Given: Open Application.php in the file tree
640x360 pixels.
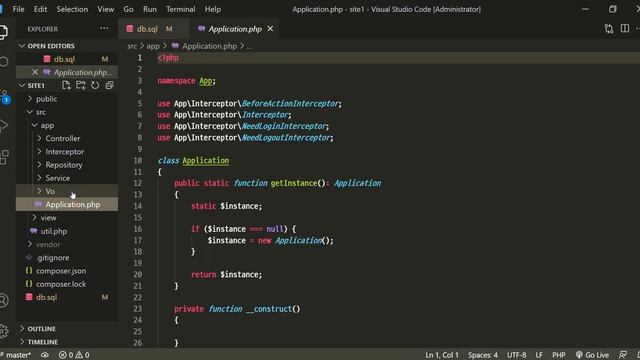Looking at the screenshot, I should pyautogui.click(x=67, y=204).
